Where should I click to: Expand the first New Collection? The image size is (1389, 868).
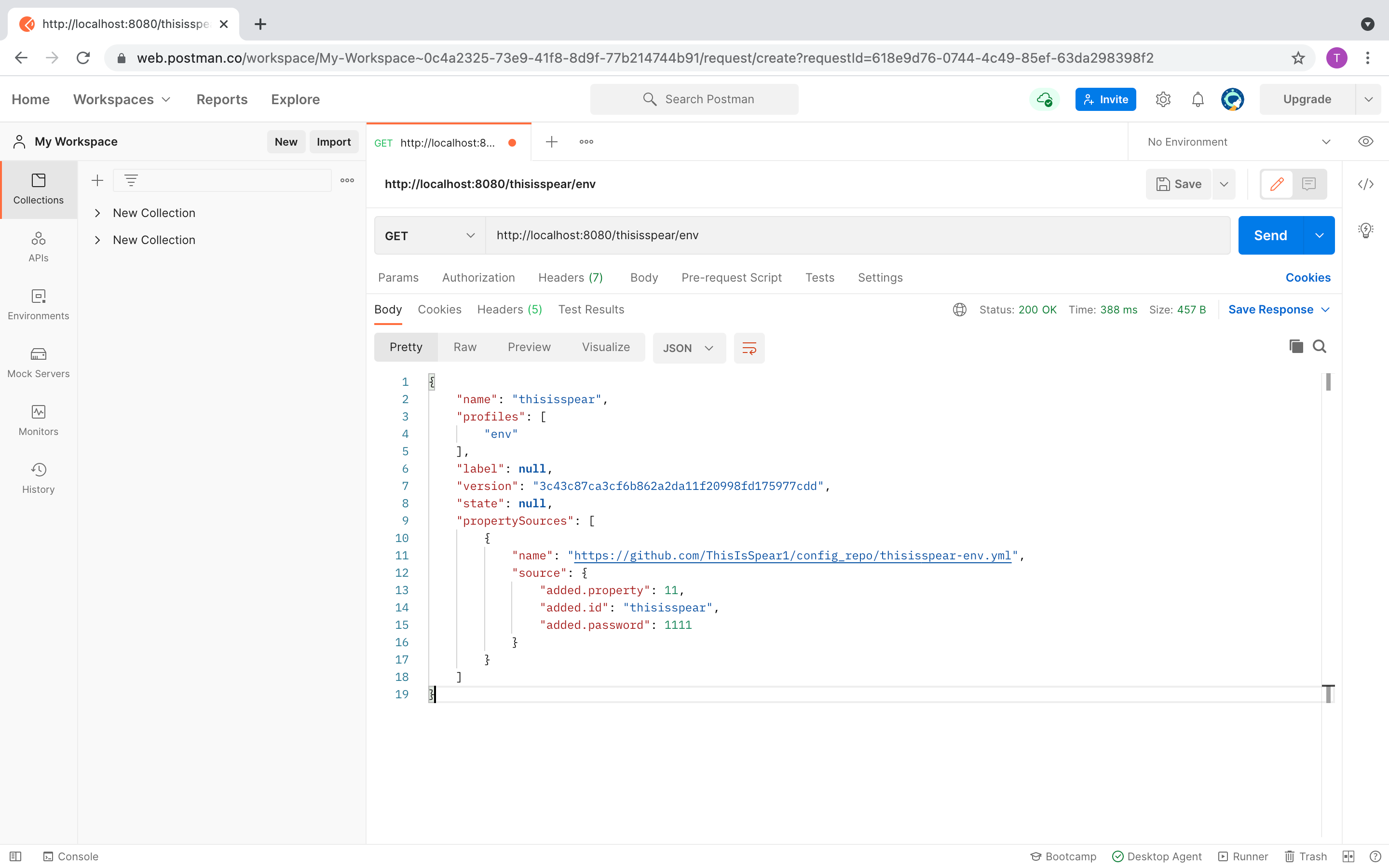(x=97, y=213)
